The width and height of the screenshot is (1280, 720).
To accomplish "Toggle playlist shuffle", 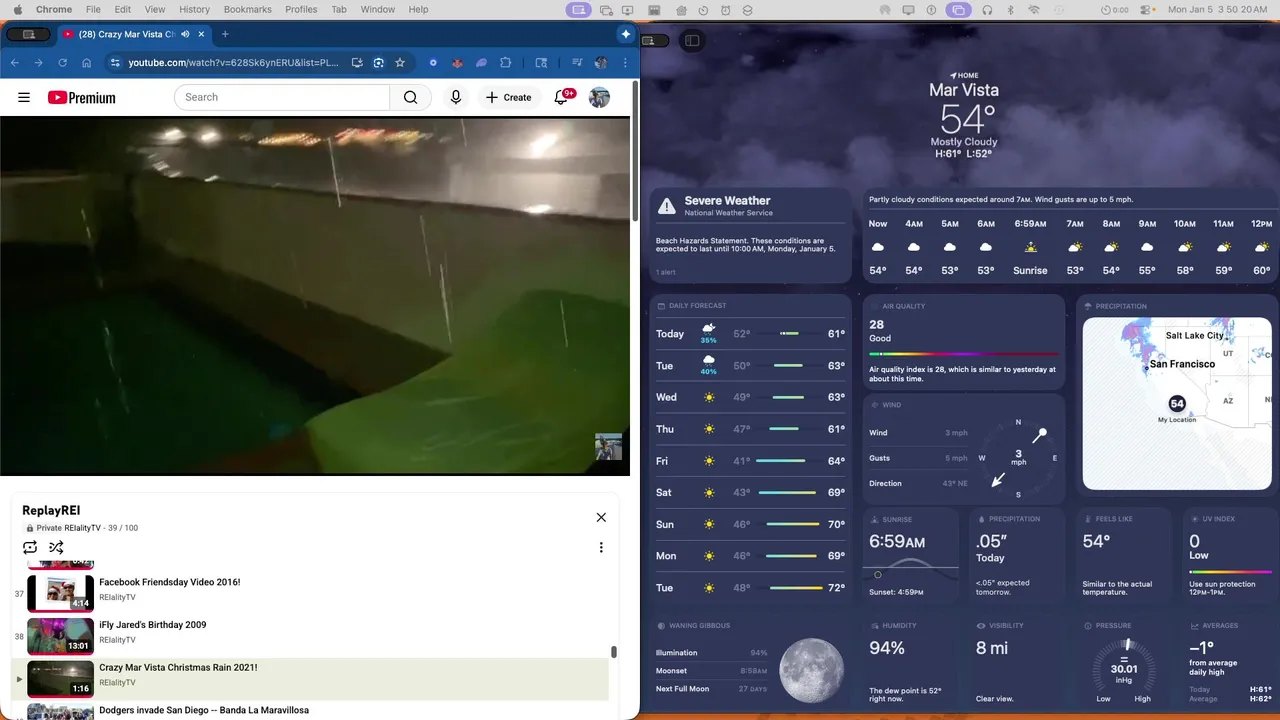I will (56, 547).
